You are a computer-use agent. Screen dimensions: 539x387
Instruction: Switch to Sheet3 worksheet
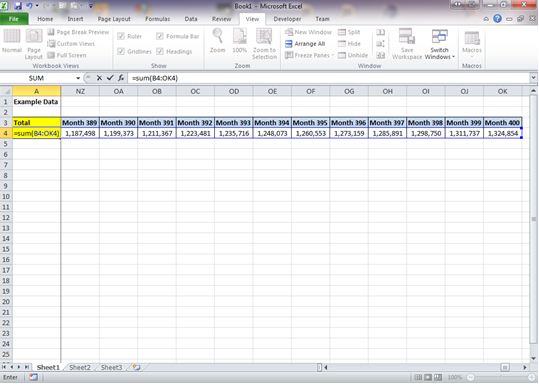111,367
